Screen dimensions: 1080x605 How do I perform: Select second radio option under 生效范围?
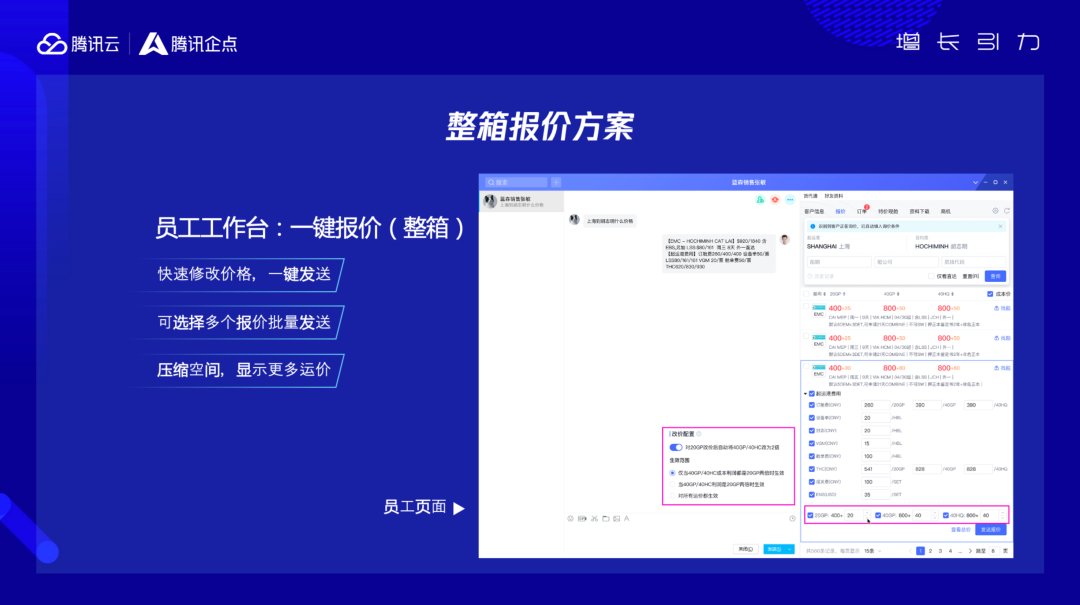672,484
